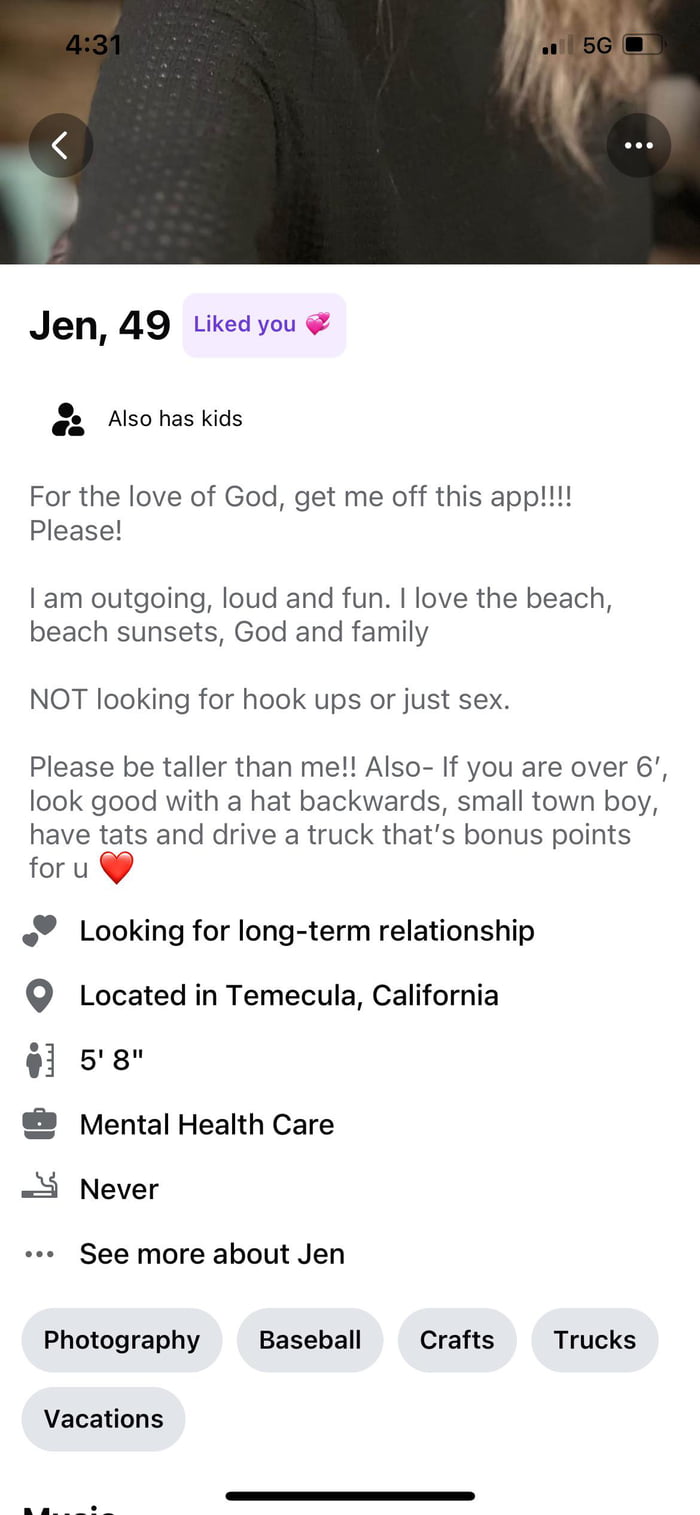Image resolution: width=700 pixels, height=1515 pixels.
Task: Tap the smoking status icon
Action: point(39,1188)
